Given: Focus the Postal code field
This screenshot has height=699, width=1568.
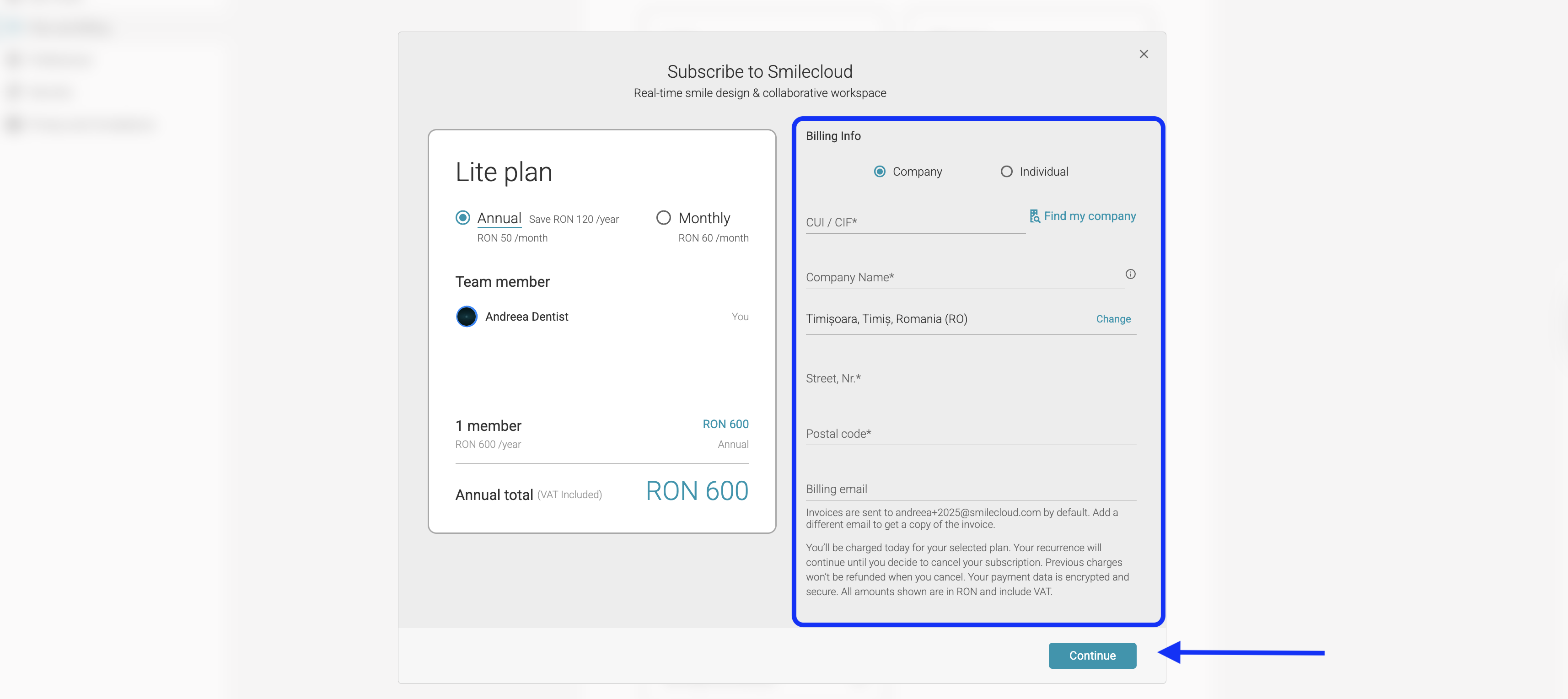Looking at the screenshot, I should coord(971,434).
